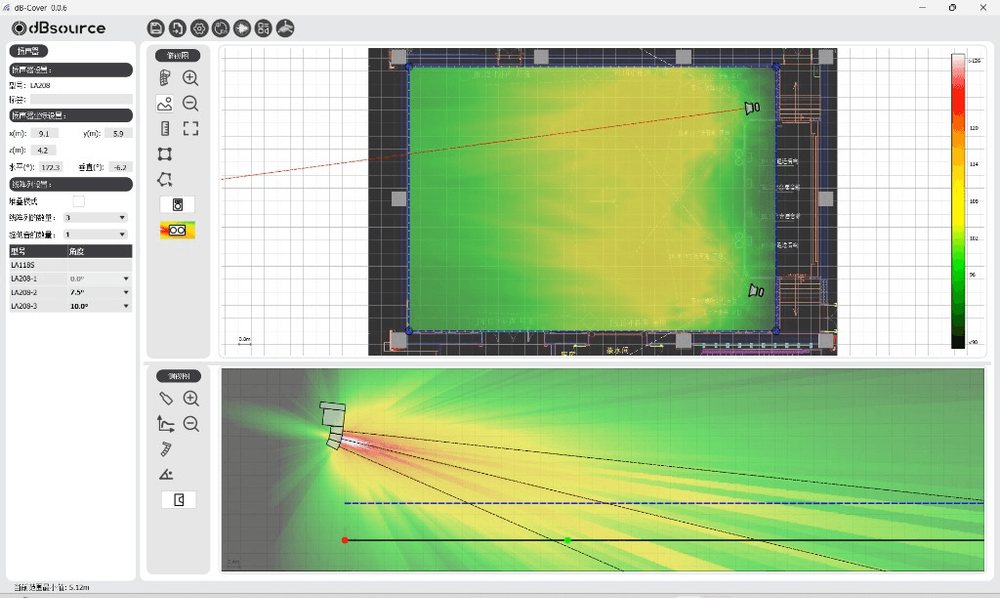Expand the LA208-2 angle dropdown at 7.5°
1000x598 pixels.
(x=99, y=293)
